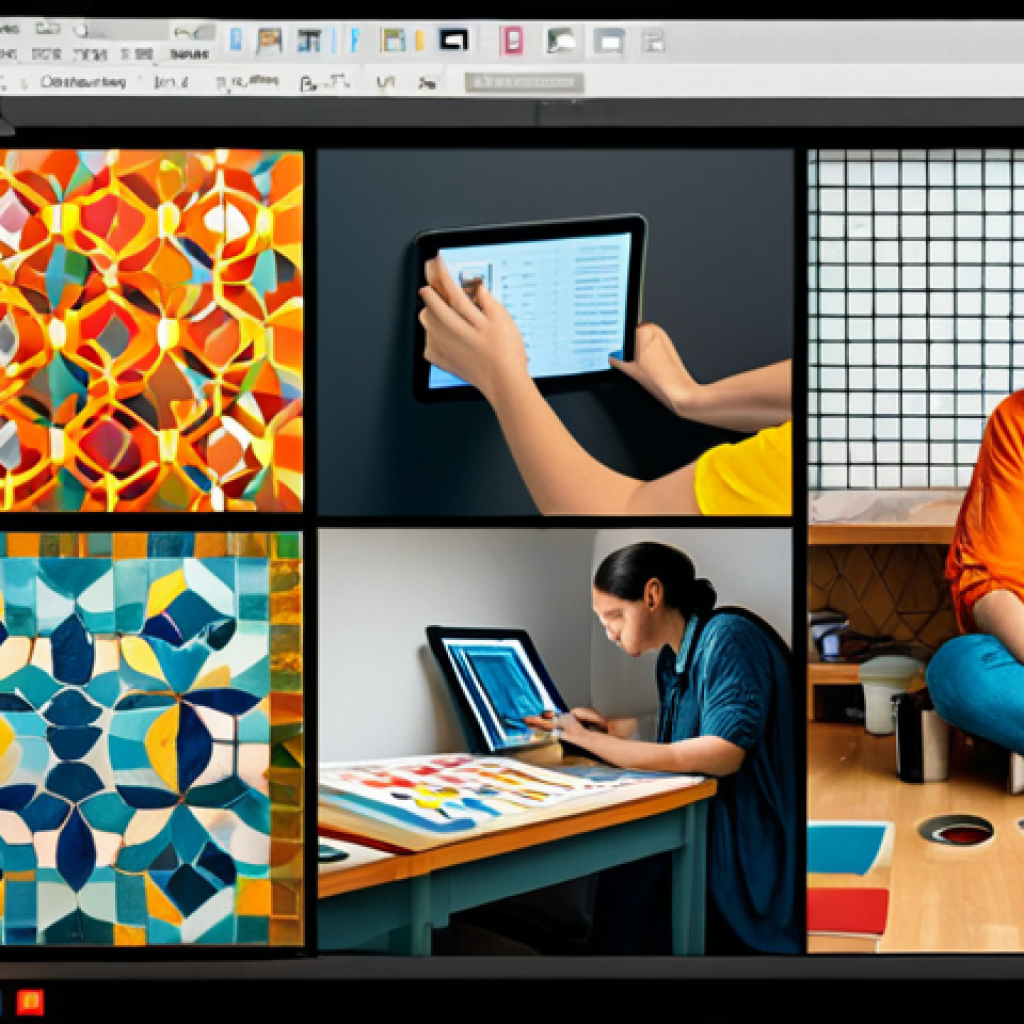Click the screenshot capture toolbar icon
1024x1024 pixels.
coord(608,42)
